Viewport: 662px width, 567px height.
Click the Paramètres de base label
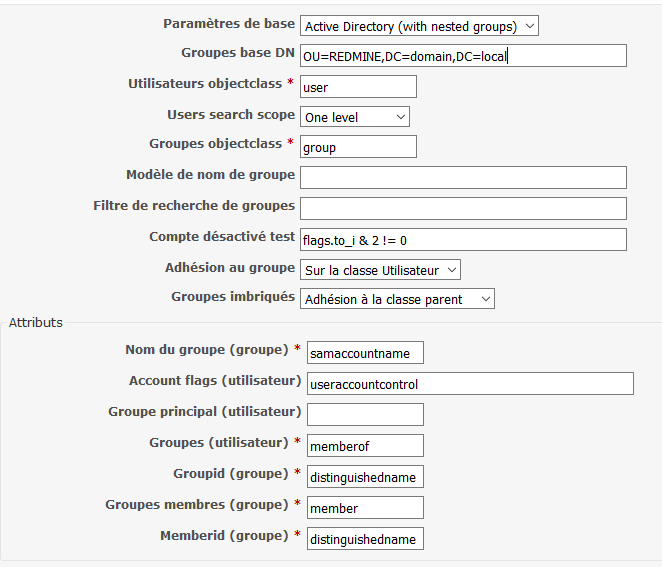229,24
